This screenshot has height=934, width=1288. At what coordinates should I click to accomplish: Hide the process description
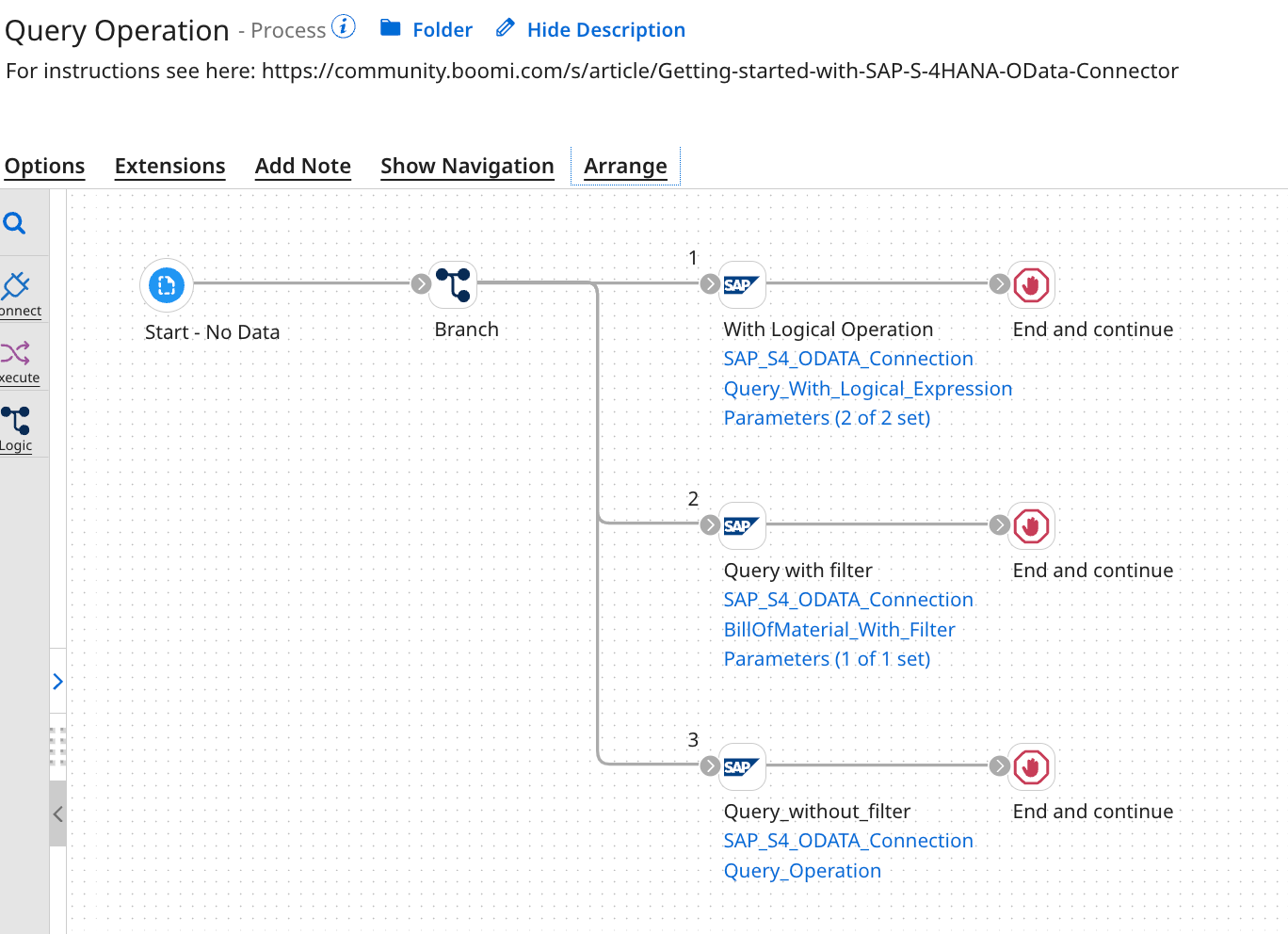[x=604, y=29]
